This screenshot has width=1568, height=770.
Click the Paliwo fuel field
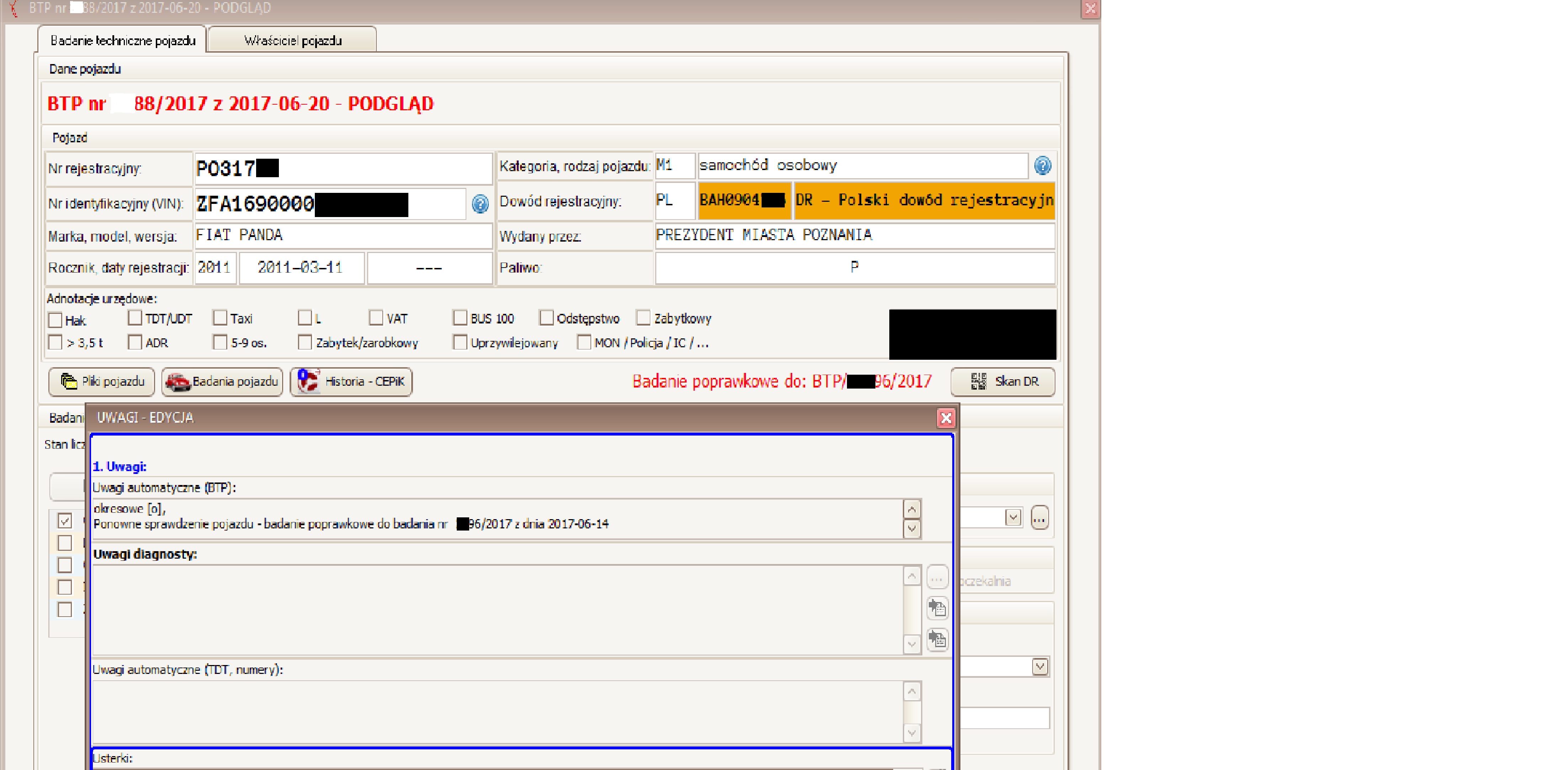point(854,268)
